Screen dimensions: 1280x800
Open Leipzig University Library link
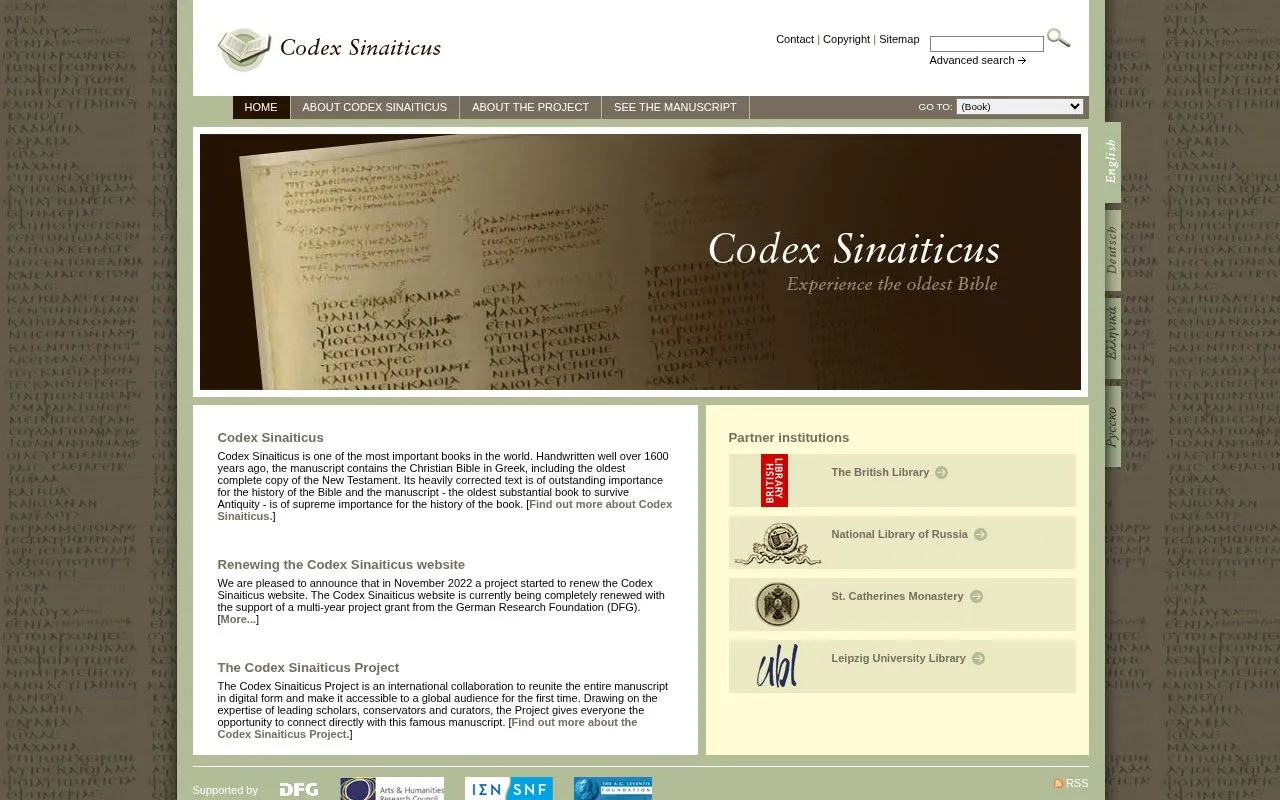pos(898,659)
